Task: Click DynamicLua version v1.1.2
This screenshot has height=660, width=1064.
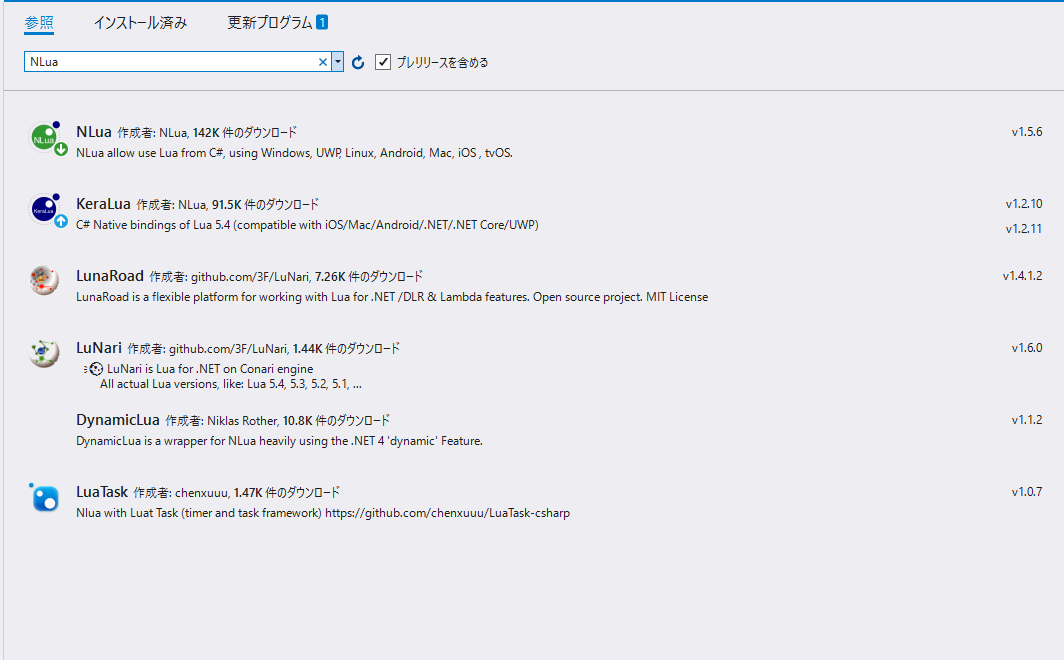Action: 1027,419
